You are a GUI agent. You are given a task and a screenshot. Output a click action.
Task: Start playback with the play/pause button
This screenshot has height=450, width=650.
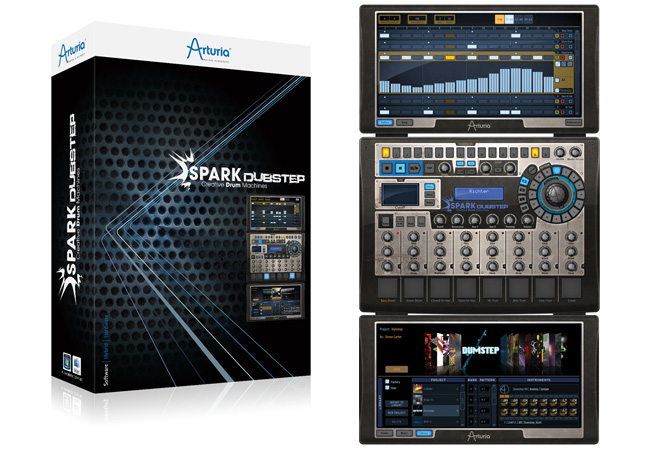click(x=415, y=168)
